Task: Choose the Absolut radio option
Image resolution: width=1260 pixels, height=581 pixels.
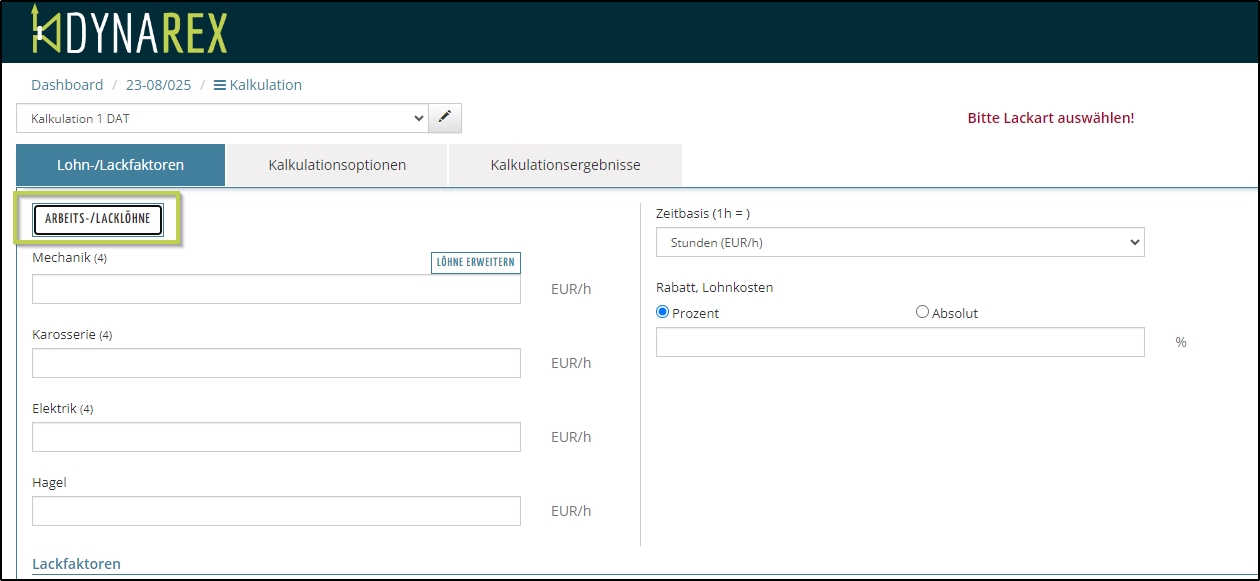Action: [x=922, y=312]
